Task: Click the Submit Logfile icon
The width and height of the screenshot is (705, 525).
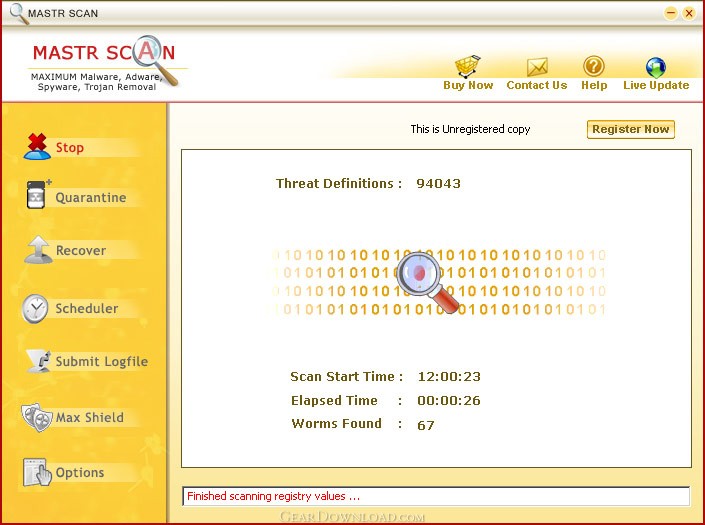Action: click(39, 361)
